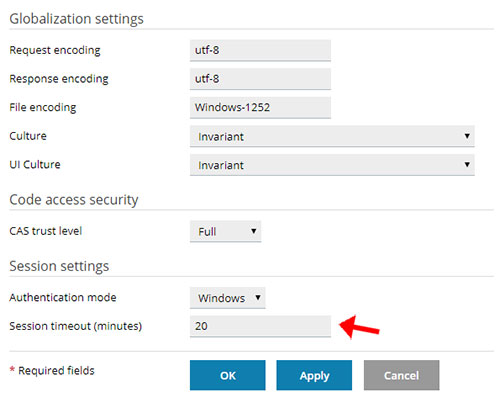Expand the UI Culture dropdown
Viewport: 500px width, 403px height.
(x=332, y=165)
